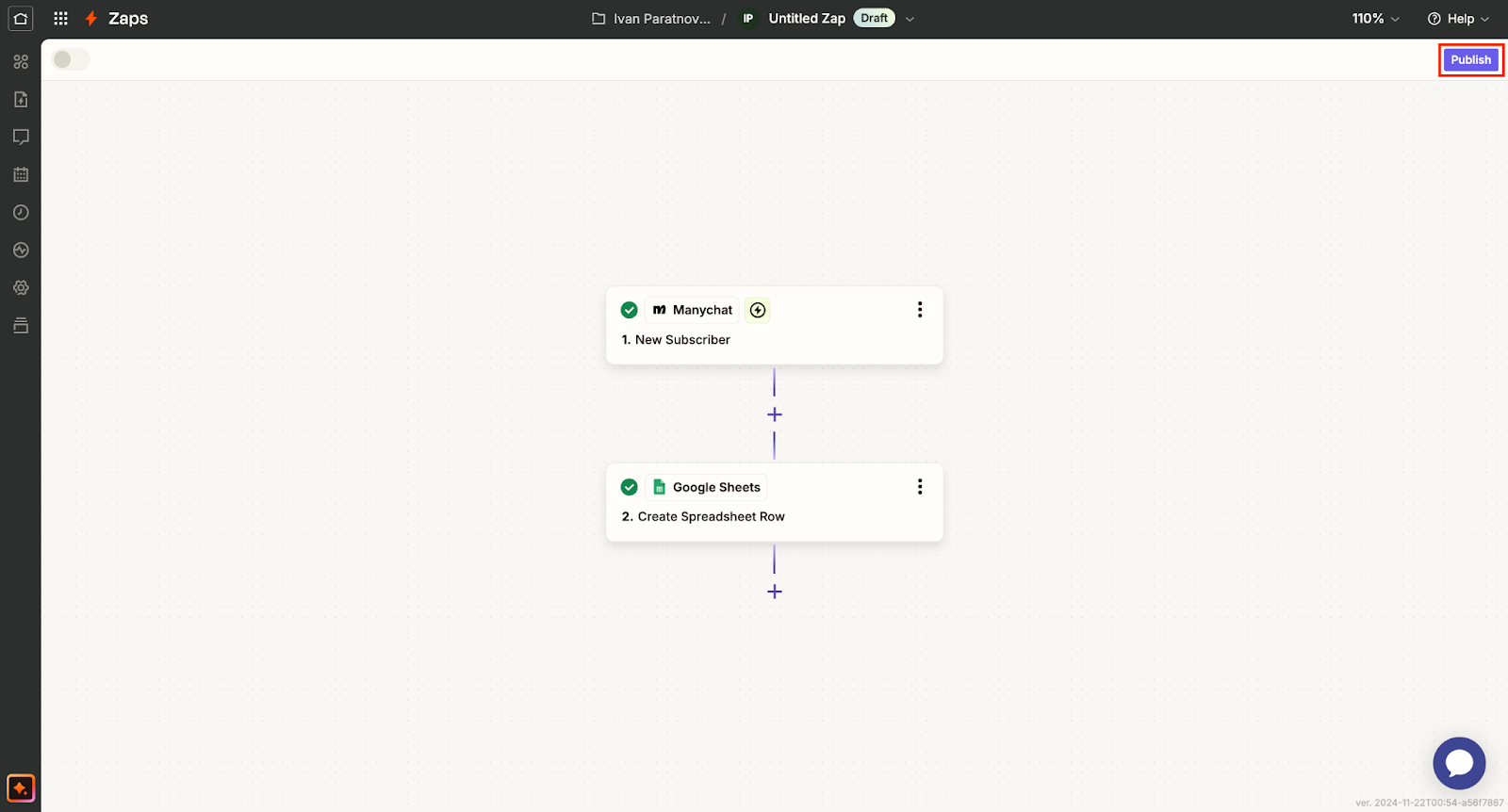Click the Draft status badge

coord(874,19)
